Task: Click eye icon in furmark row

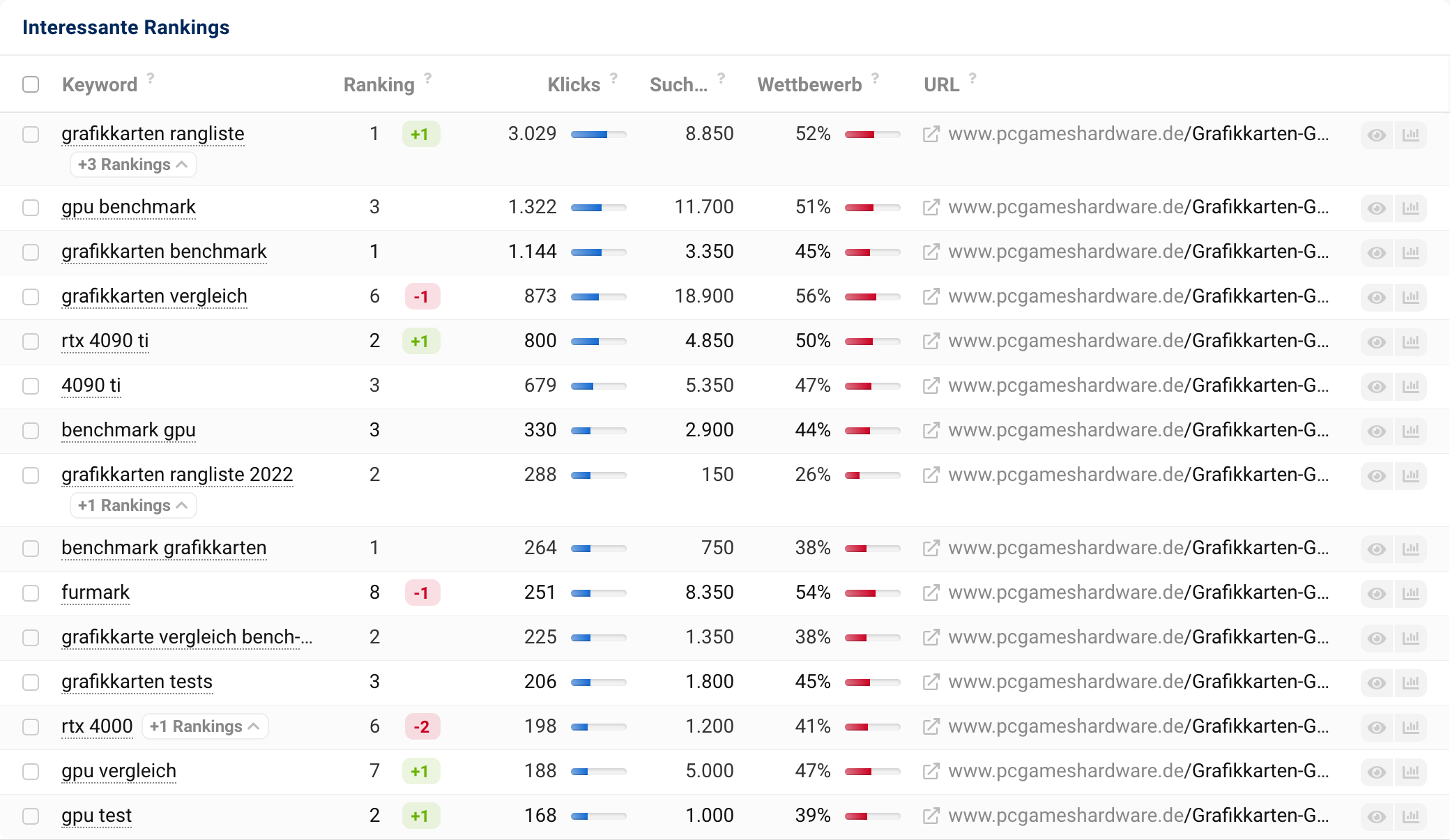Action: tap(1376, 593)
